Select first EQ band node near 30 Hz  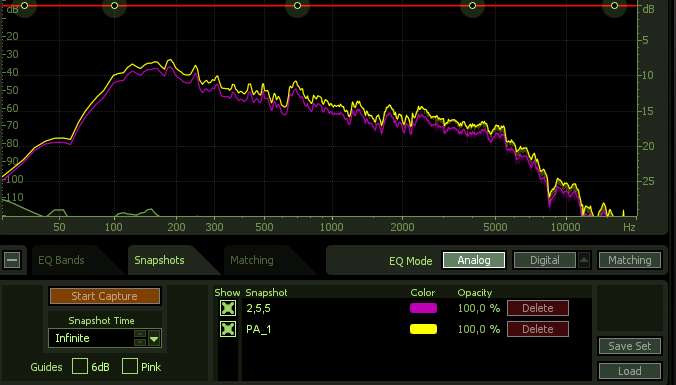coord(25,6)
